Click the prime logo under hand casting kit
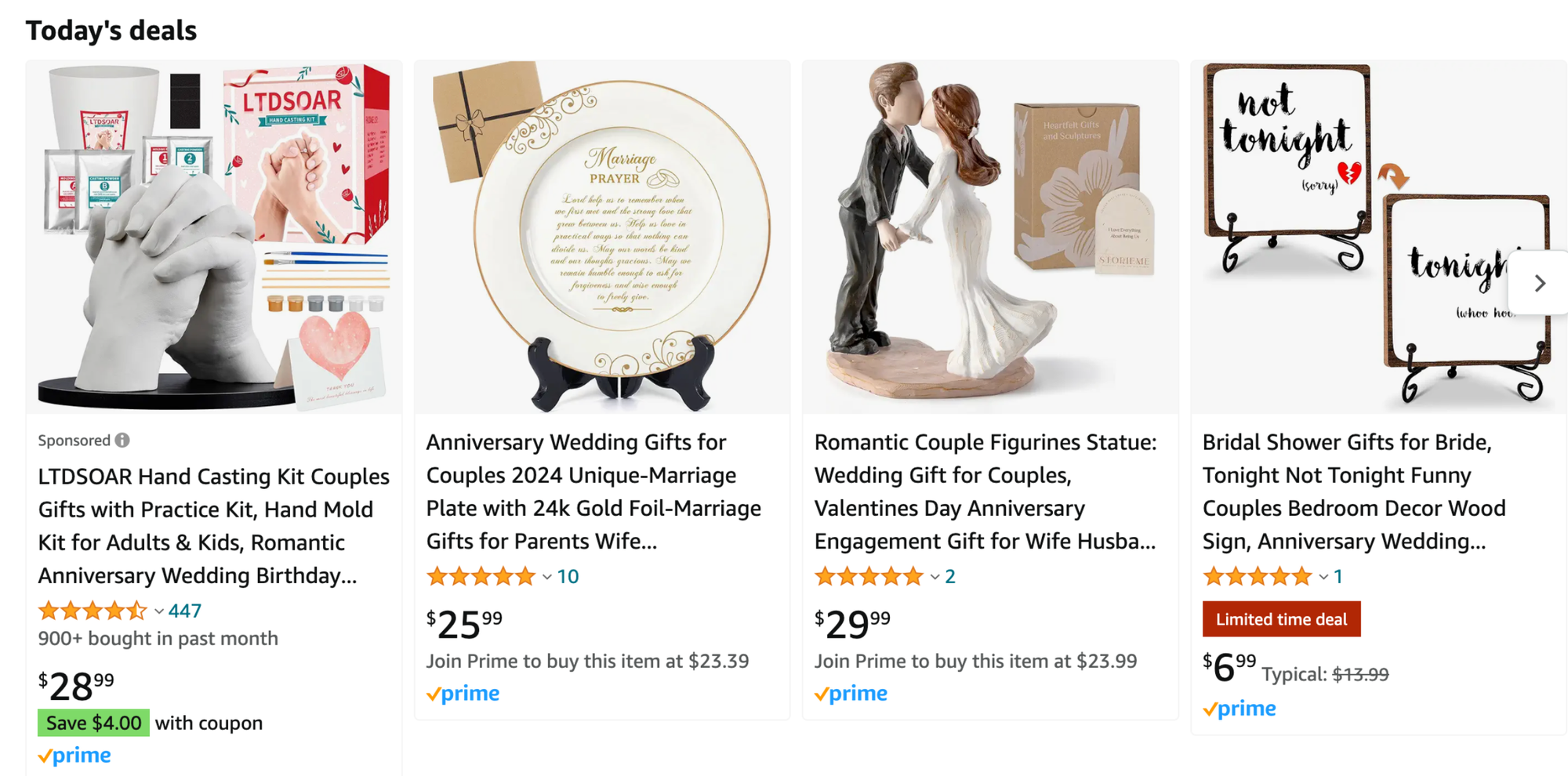1568x776 pixels. (74, 756)
